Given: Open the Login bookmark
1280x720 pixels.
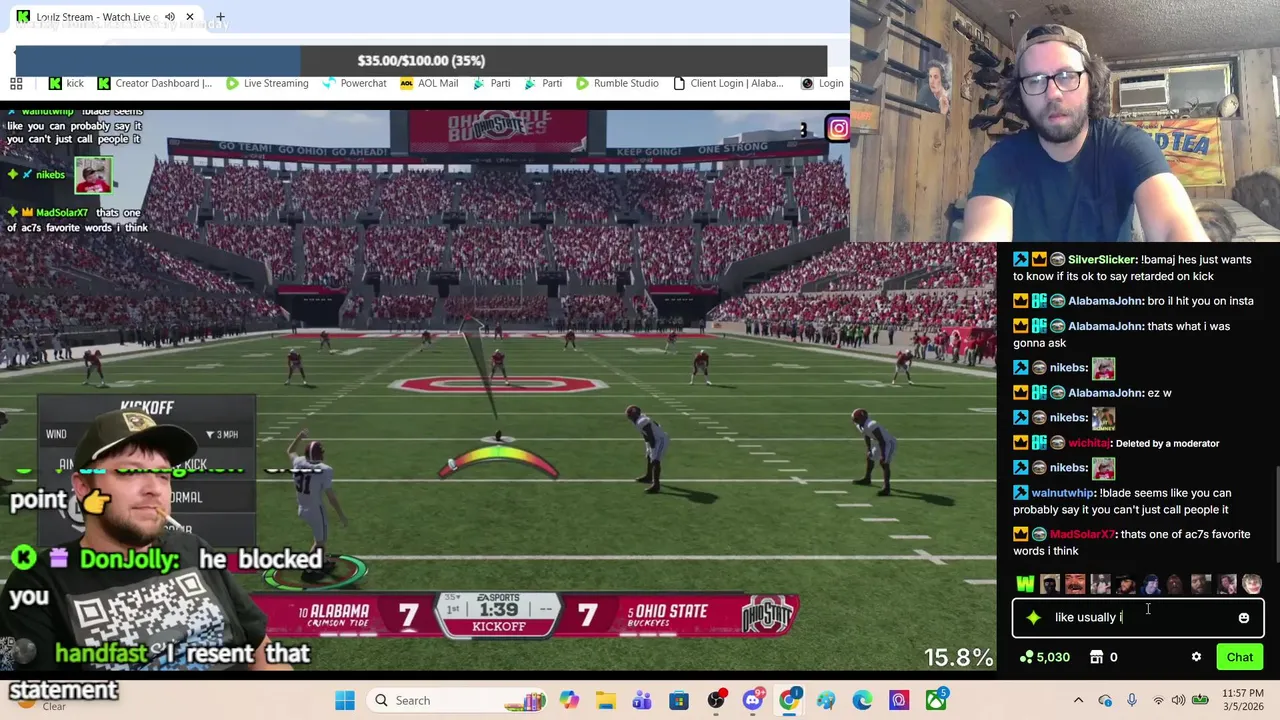Looking at the screenshot, I should pyautogui.click(x=822, y=83).
